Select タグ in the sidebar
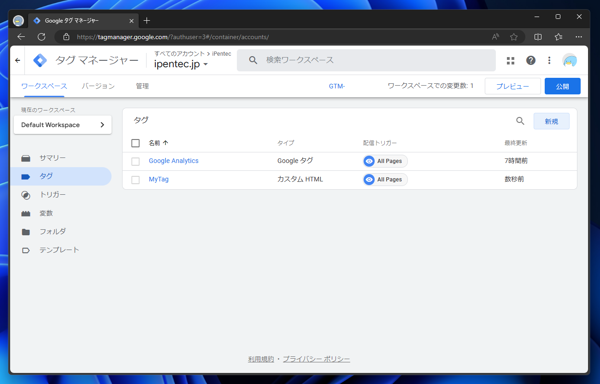This screenshot has height=384, width=600. click(x=62, y=176)
